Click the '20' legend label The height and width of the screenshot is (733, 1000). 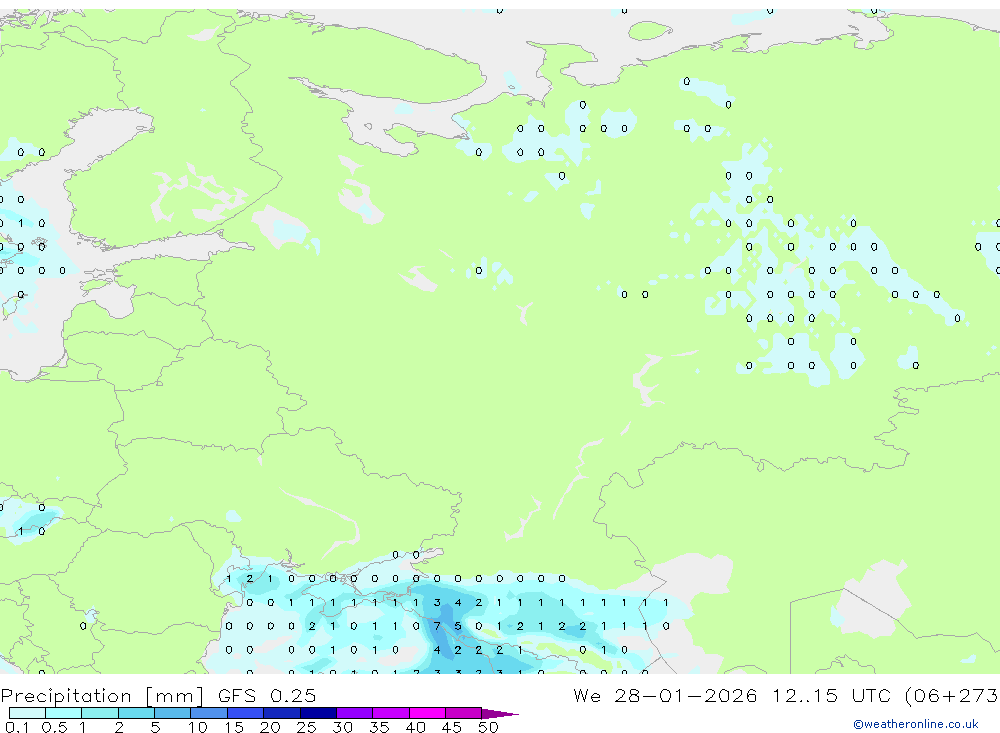(x=270, y=727)
